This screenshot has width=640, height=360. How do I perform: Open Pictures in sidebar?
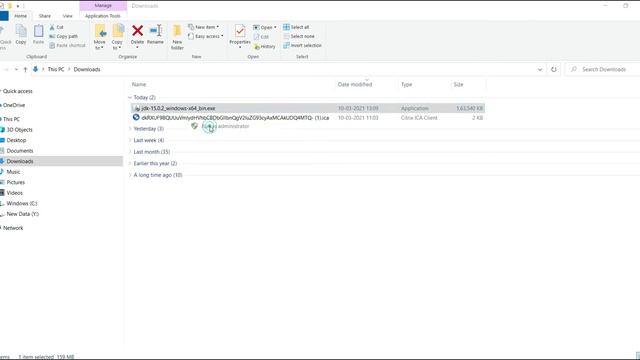point(16,182)
